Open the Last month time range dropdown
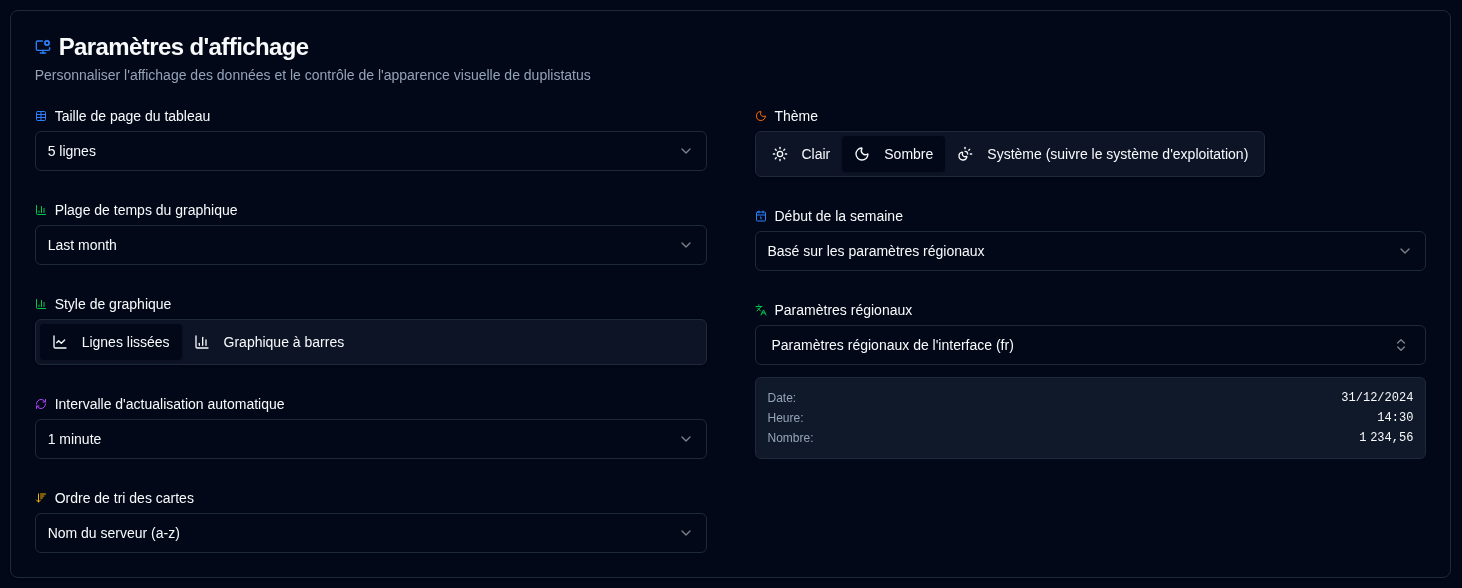This screenshot has width=1462, height=588. pos(371,245)
